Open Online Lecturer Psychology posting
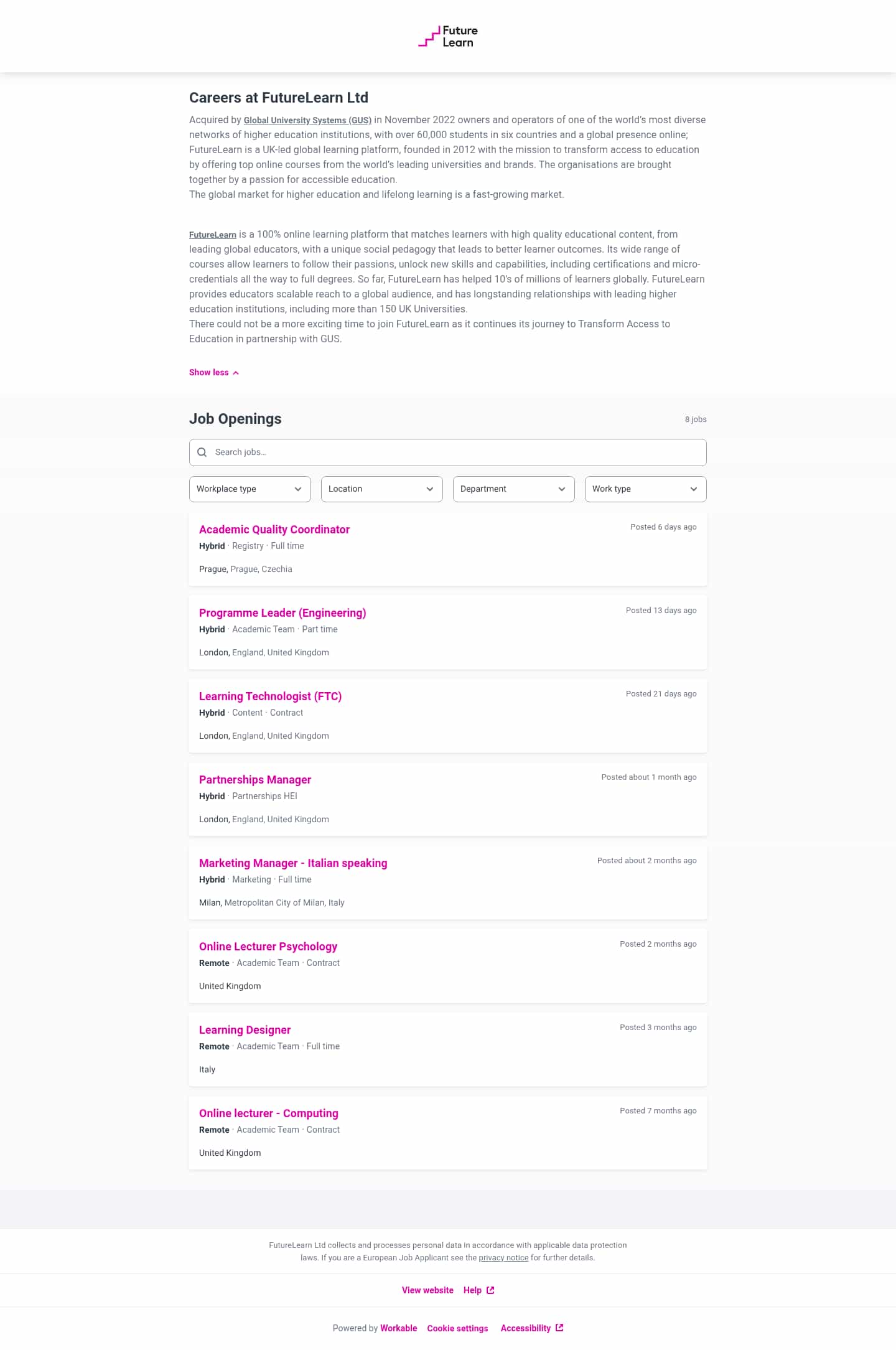 click(x=268, y=947)
